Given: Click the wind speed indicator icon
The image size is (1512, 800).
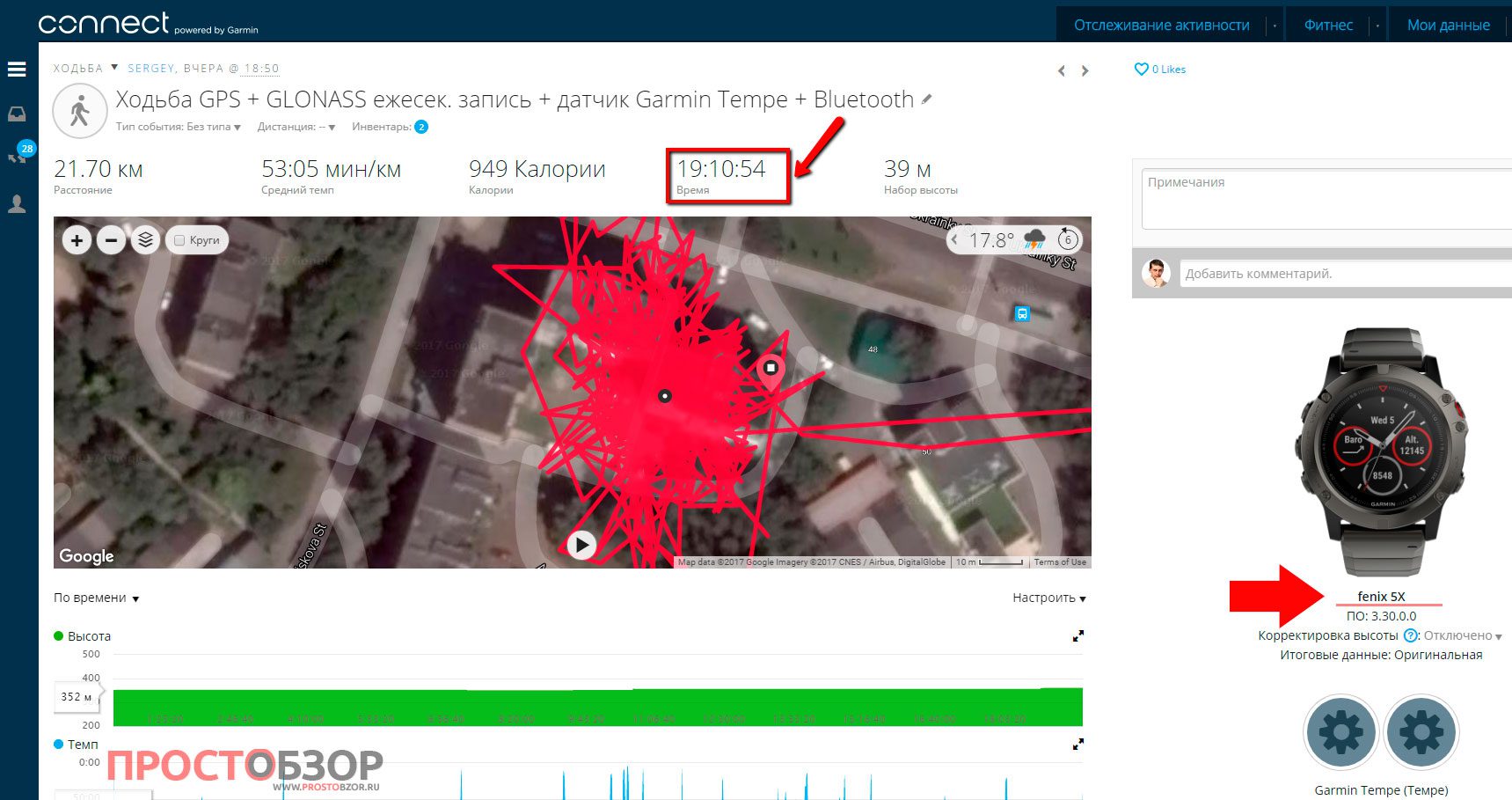Looking at the screenshot, I should 1067,239.
